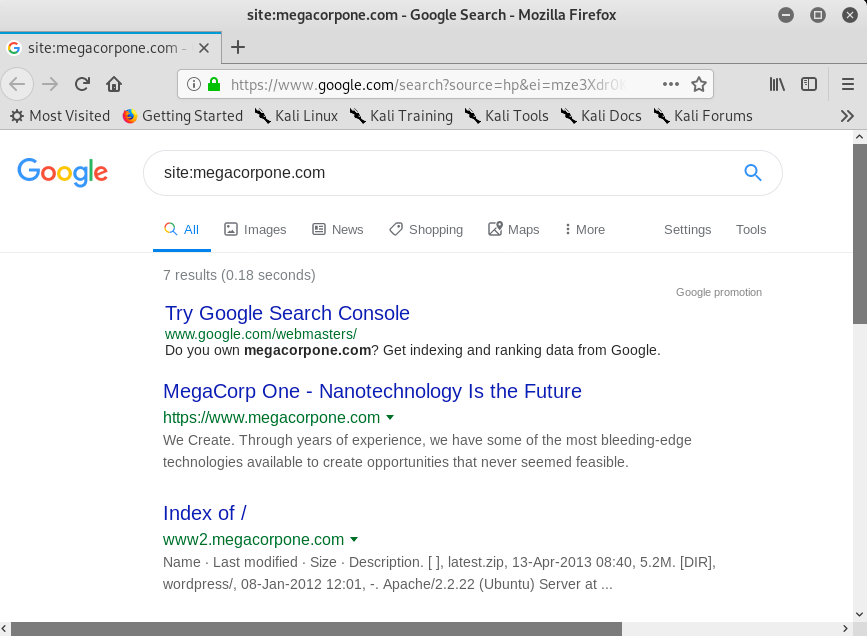
Task: Bookmark this page with star icon
Action: coord(699,84)
